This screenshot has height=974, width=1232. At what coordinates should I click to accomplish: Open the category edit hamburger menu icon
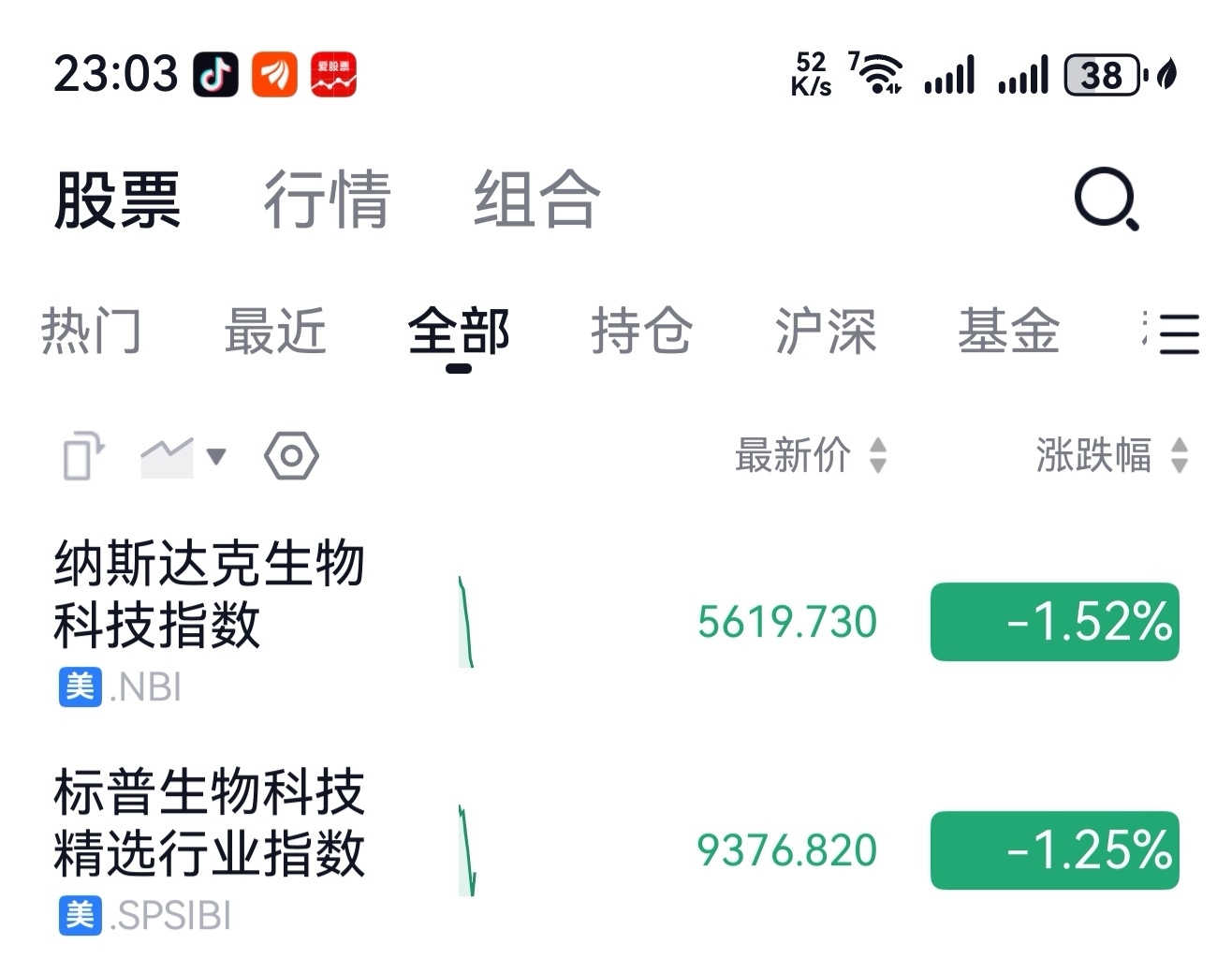pyautogui.click(x=1178, y=333)
